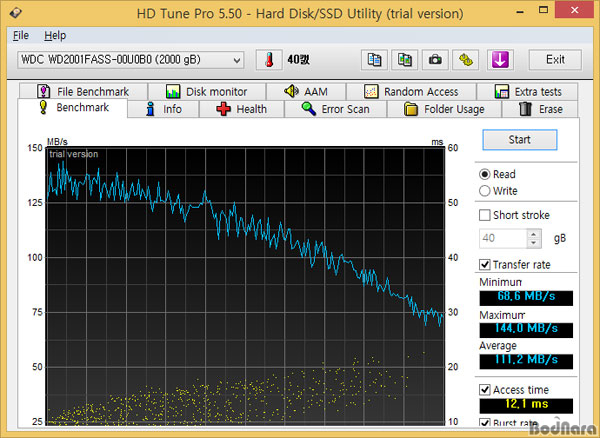Image resolution: width=600 pixels, height=438 pixels.
Task: Switch to the Info tab
Action: (x=163, y=109)
